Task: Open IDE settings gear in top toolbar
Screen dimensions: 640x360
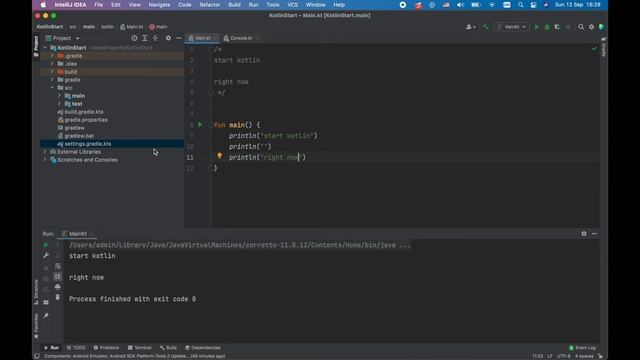Action: (591, 27)
